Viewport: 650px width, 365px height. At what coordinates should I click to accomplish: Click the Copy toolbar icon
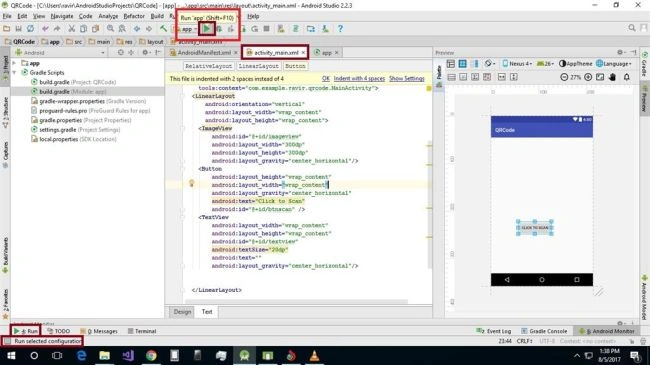83,29
